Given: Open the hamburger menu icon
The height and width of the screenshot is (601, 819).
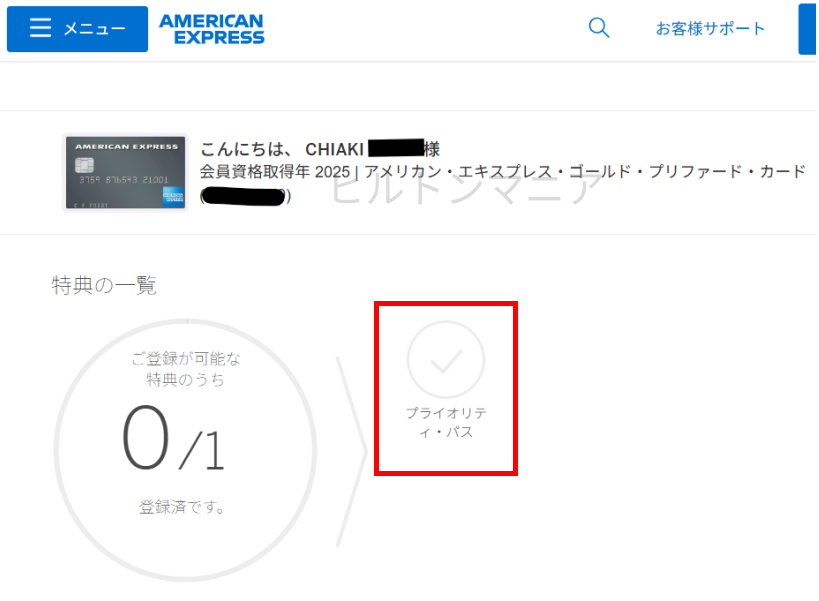Looking at the screenshot, I should [40, 28].
